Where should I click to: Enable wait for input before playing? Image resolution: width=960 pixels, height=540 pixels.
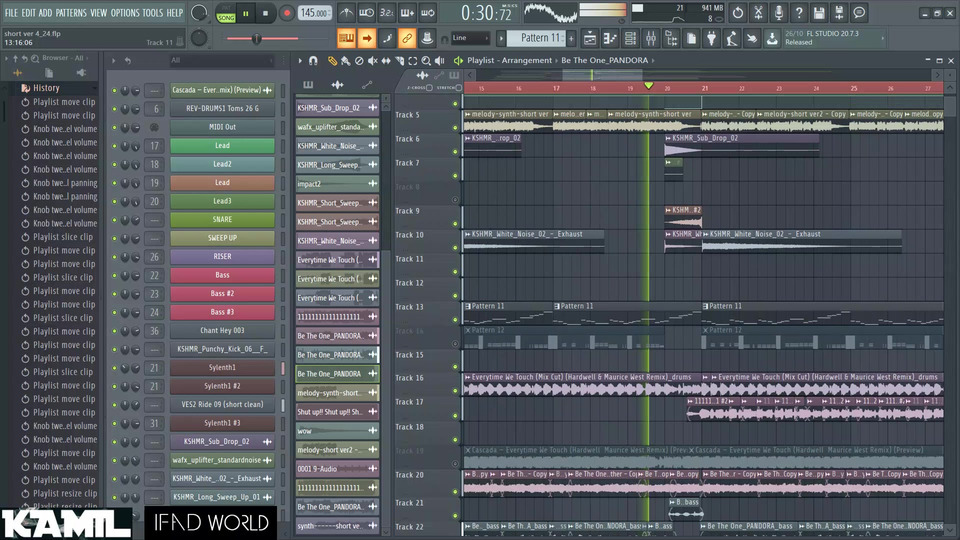point(367,12)
